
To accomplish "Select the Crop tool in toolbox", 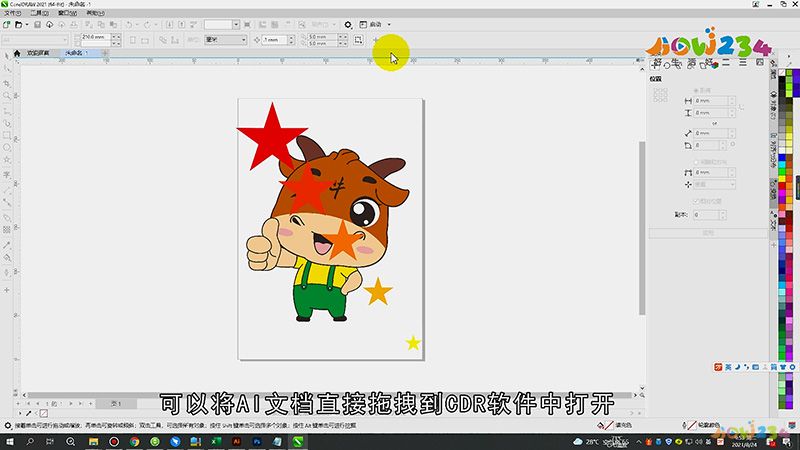I will coord(7,83).
